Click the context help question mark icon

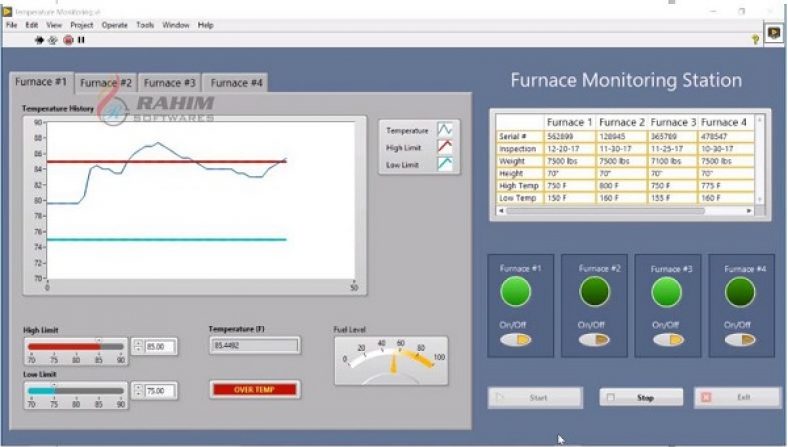(x=754, y=39)
